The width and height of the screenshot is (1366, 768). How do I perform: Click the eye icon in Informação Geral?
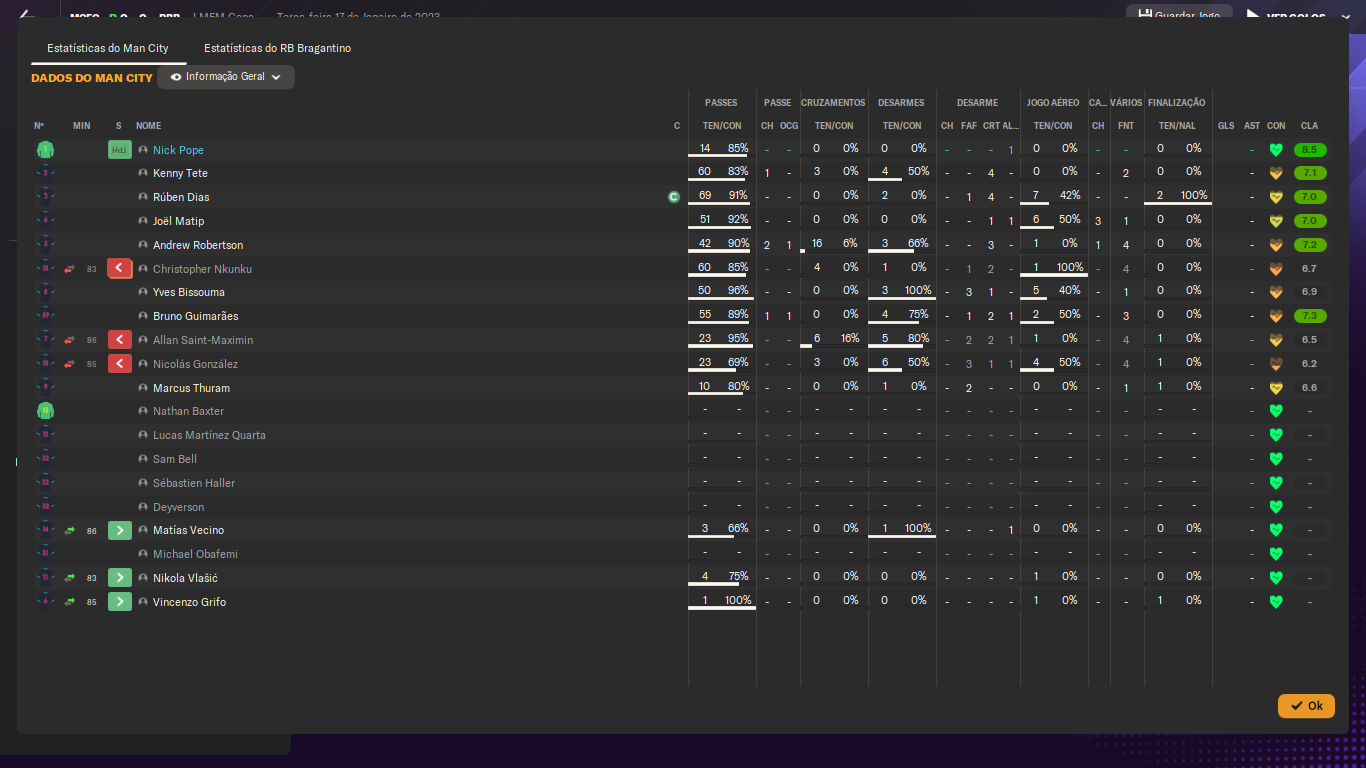[x=176, y=77]
